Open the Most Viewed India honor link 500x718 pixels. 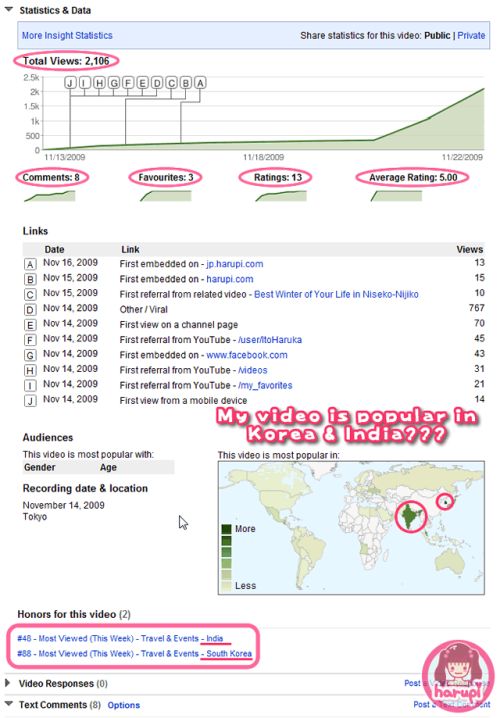coord(120,638)
